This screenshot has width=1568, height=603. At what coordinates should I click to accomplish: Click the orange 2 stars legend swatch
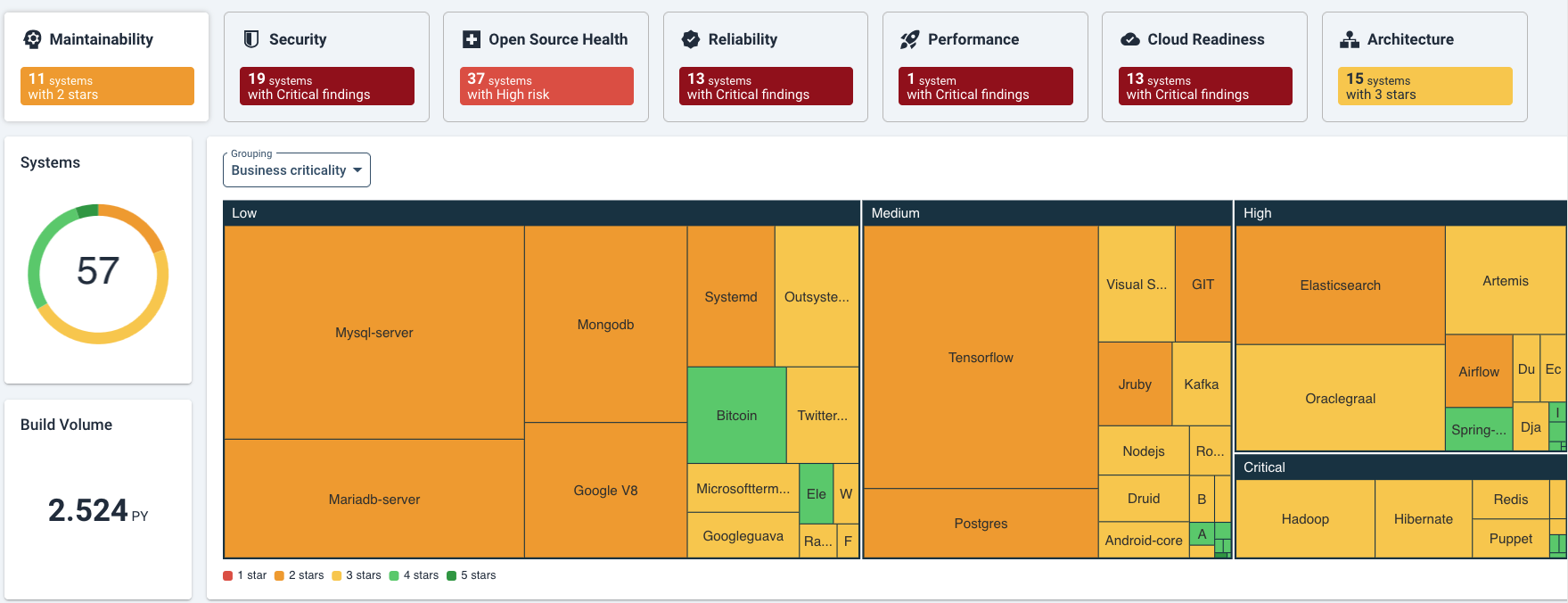[x=279, y=575]
